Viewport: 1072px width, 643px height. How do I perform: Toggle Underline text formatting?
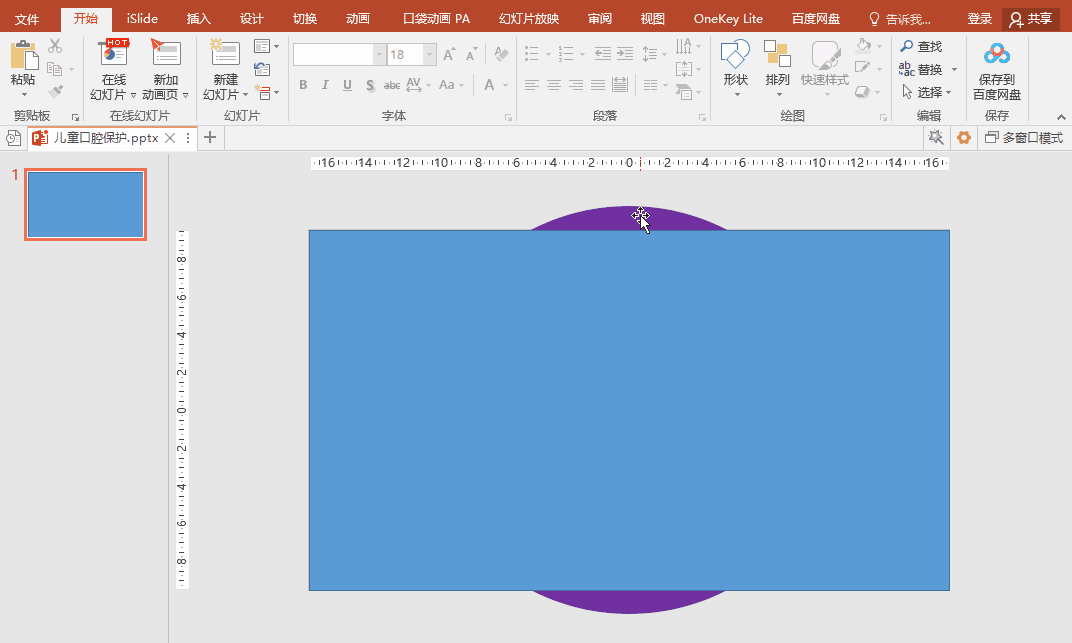(x=347, y=85)
